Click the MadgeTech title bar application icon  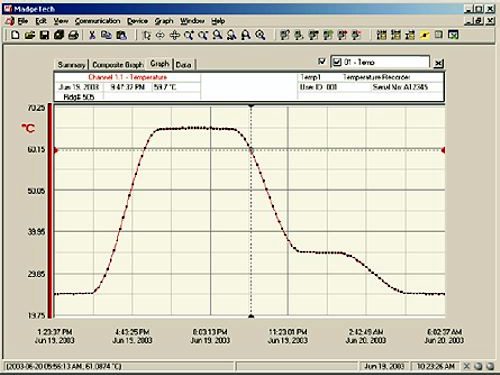coord(8,8)
